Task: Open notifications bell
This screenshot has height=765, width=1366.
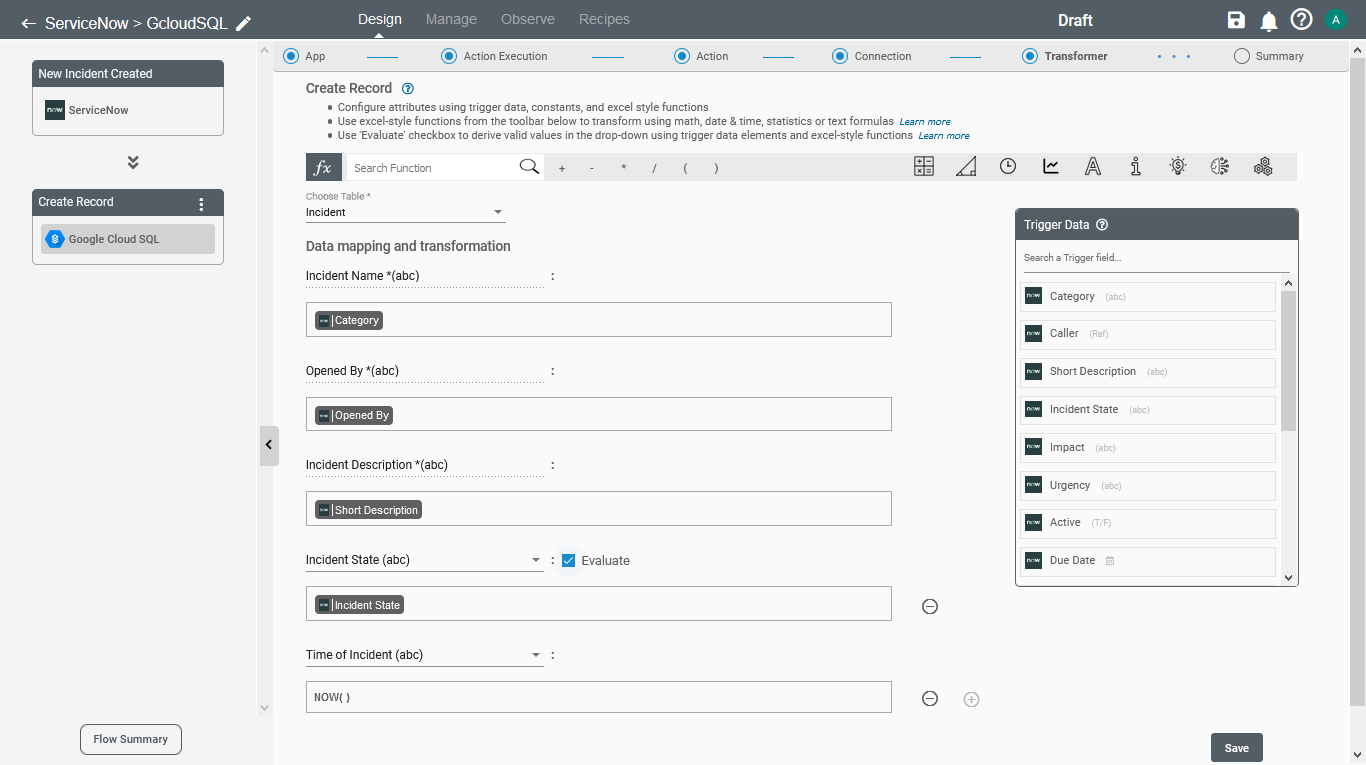Action: [x=1268, y=20]
